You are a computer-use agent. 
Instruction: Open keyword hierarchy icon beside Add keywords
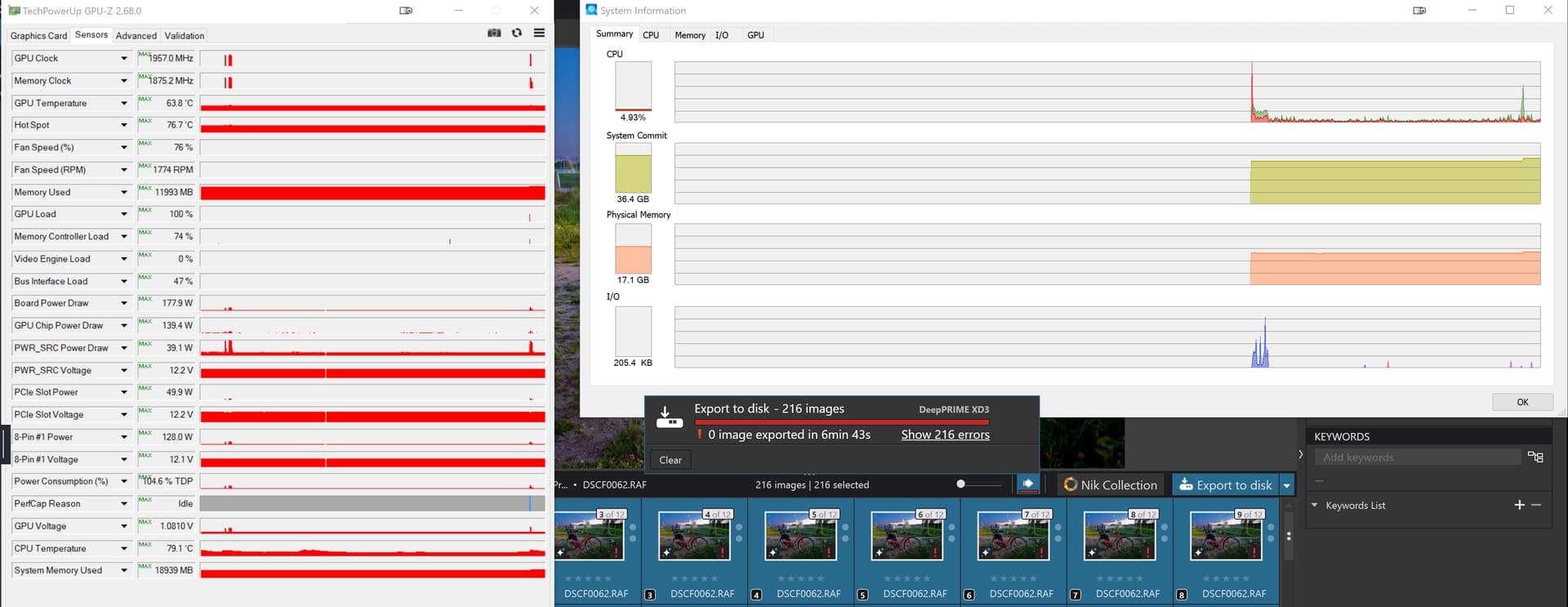(x=1535, y=457)
